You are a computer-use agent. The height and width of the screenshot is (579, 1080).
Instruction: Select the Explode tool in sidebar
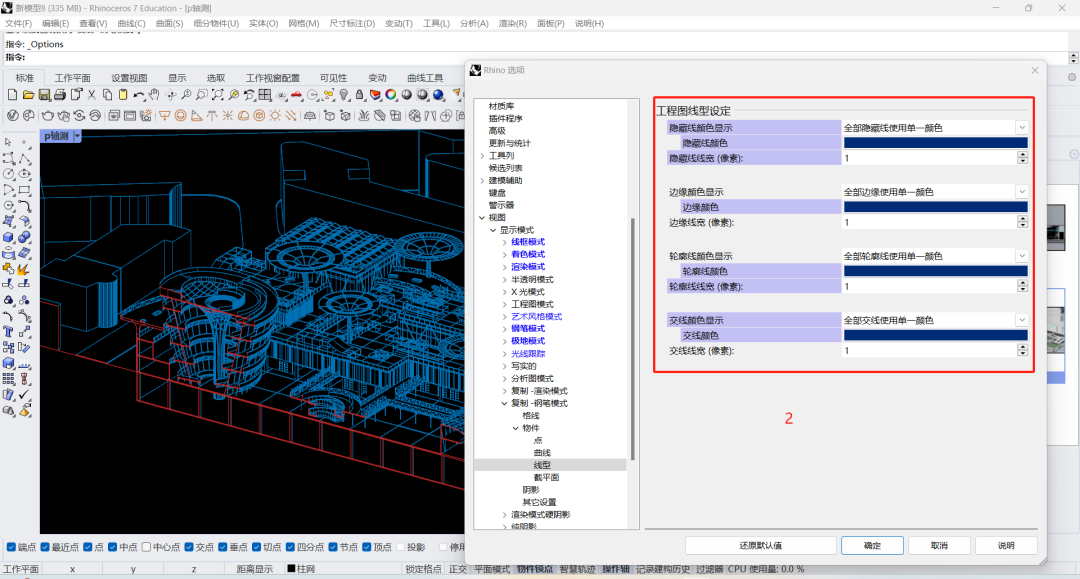(24, 269)
